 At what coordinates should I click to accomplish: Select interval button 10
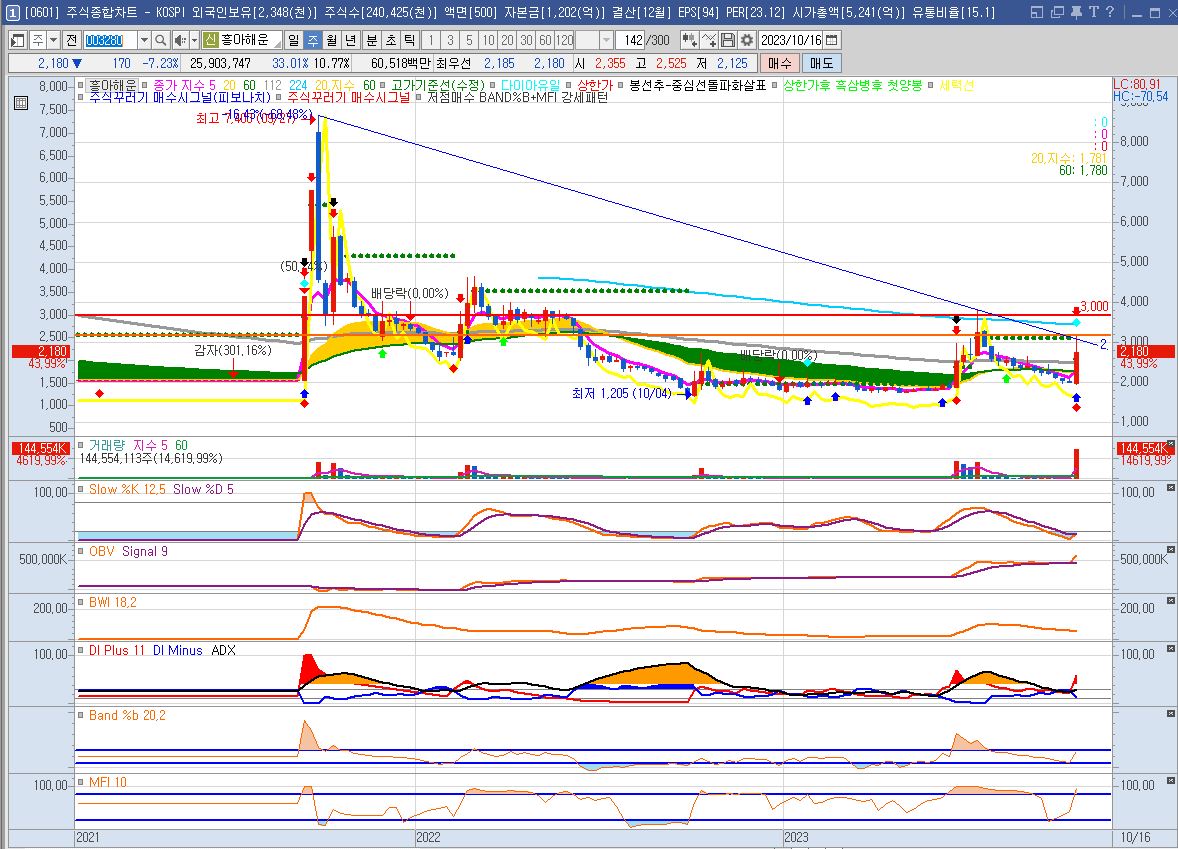(x=488, y=40)
